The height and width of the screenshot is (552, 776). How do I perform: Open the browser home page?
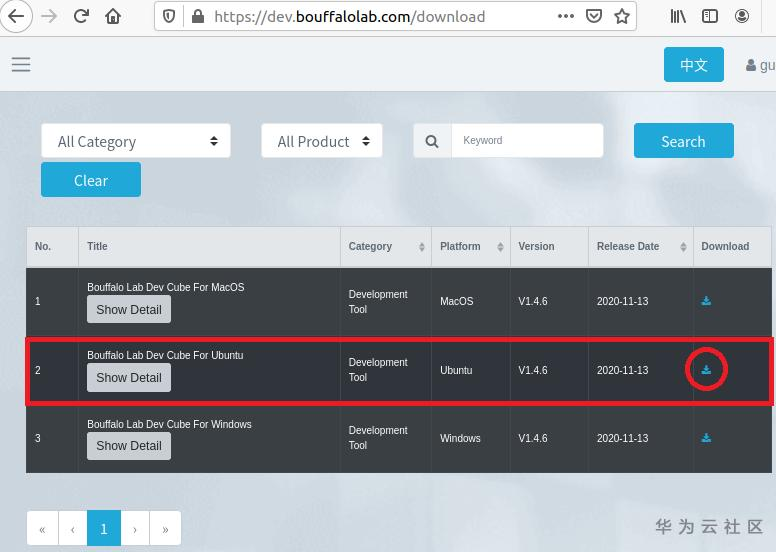(x=113, y=16)
